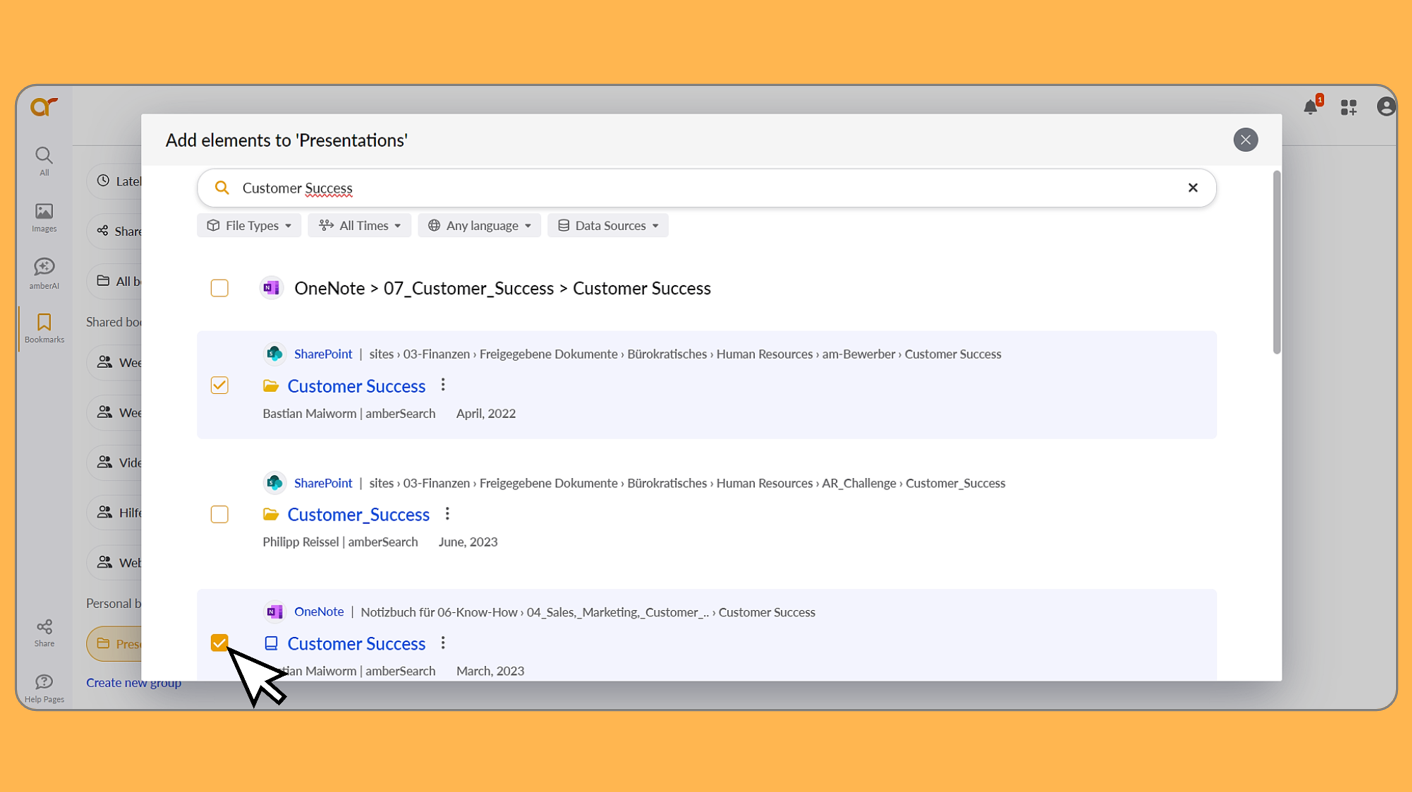Uncheck the March 2023 OneNote Customer Success
This screenshot has height=792, width=1412.
pyautogui.click(x=220, y=643)
